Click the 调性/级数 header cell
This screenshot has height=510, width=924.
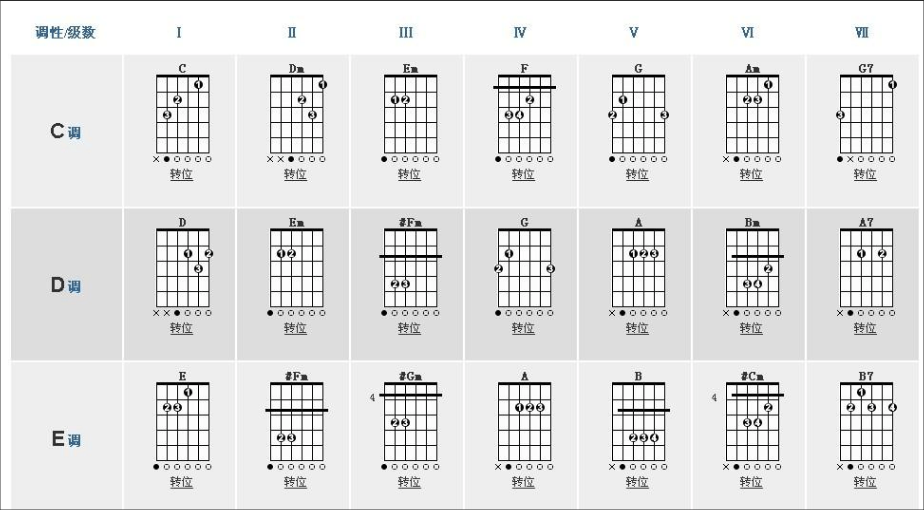[x=65, y=32]
